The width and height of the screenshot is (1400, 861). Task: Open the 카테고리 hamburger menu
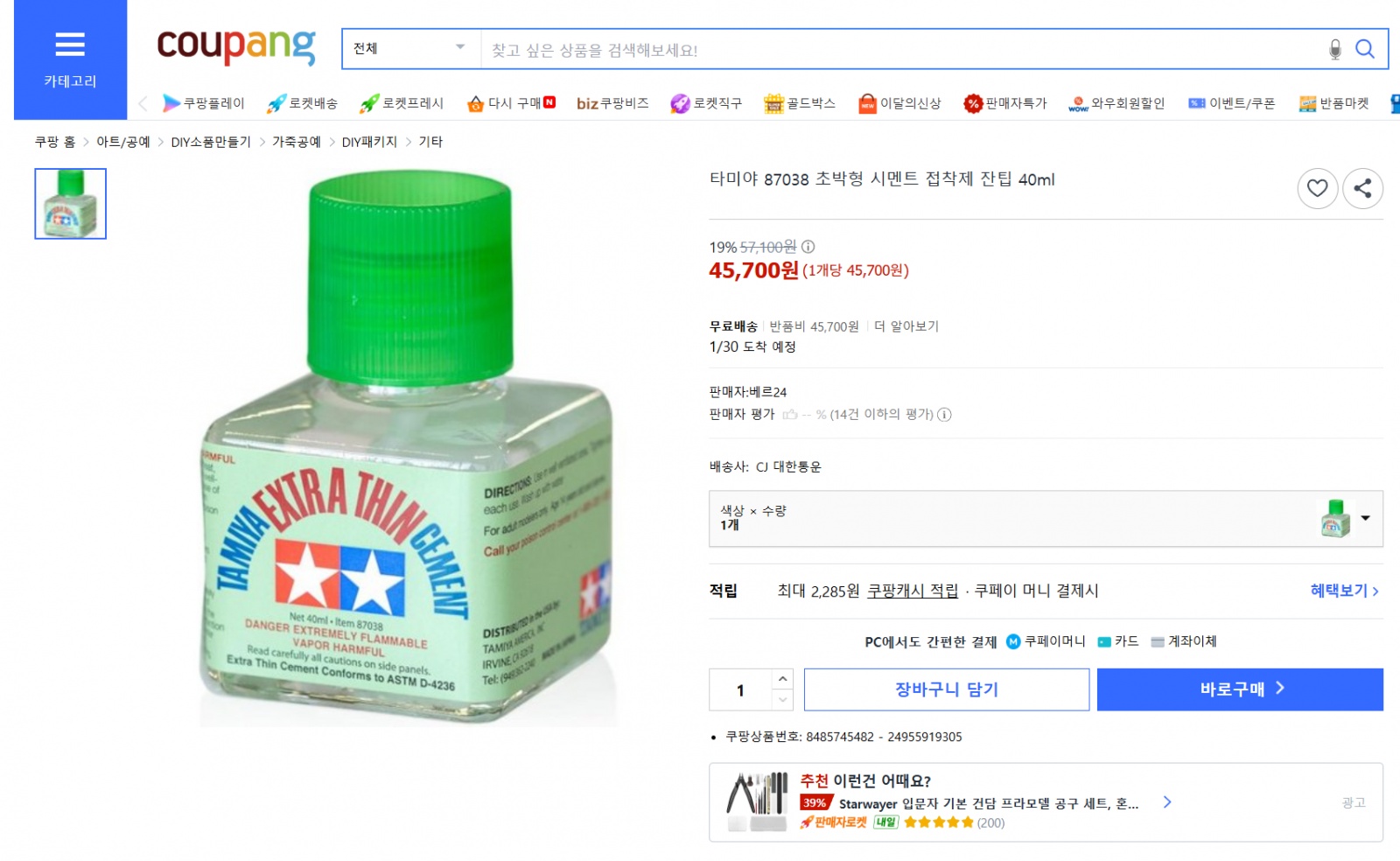coord(70,58)
